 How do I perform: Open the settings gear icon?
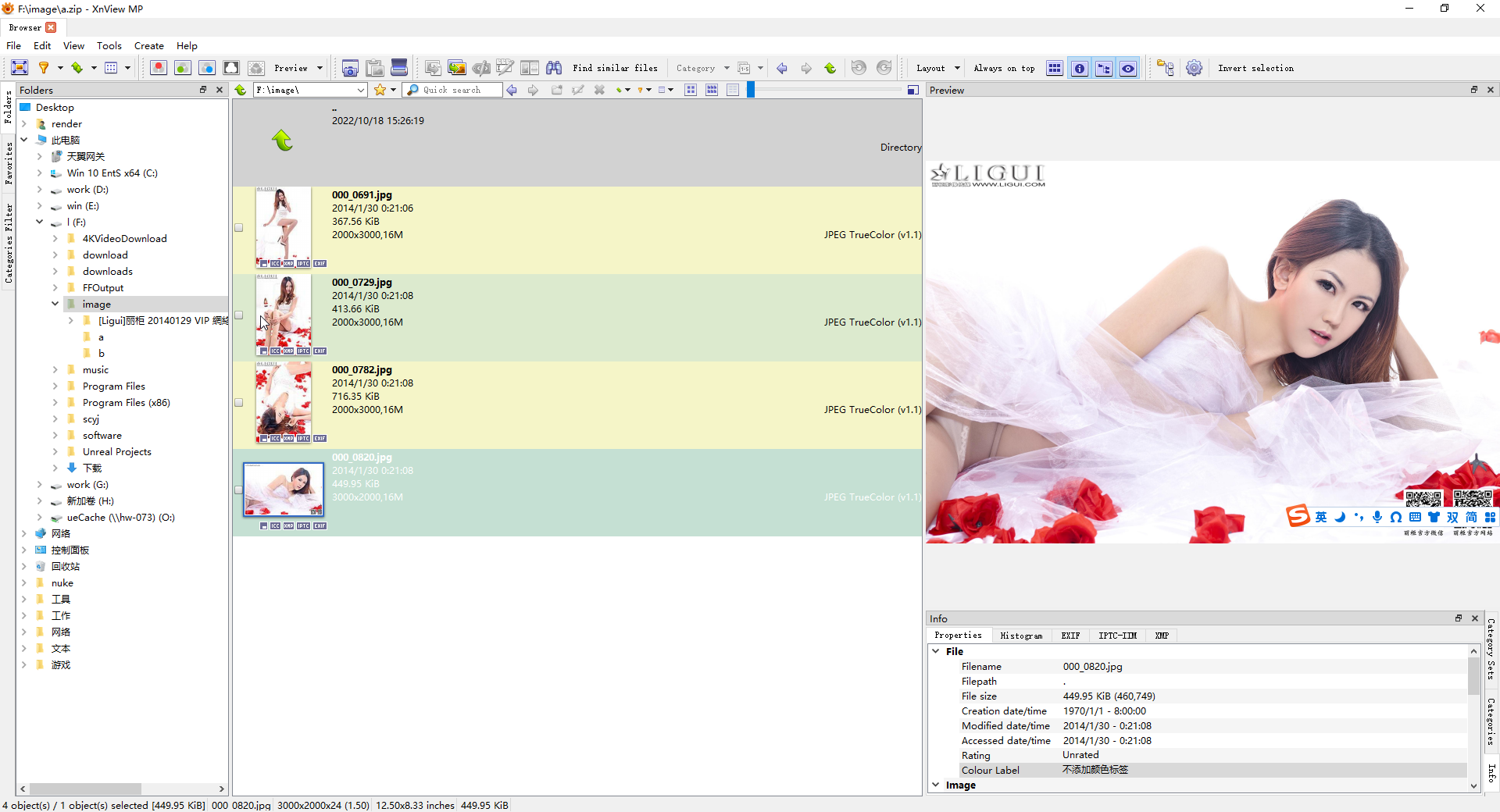point(1194,68)
